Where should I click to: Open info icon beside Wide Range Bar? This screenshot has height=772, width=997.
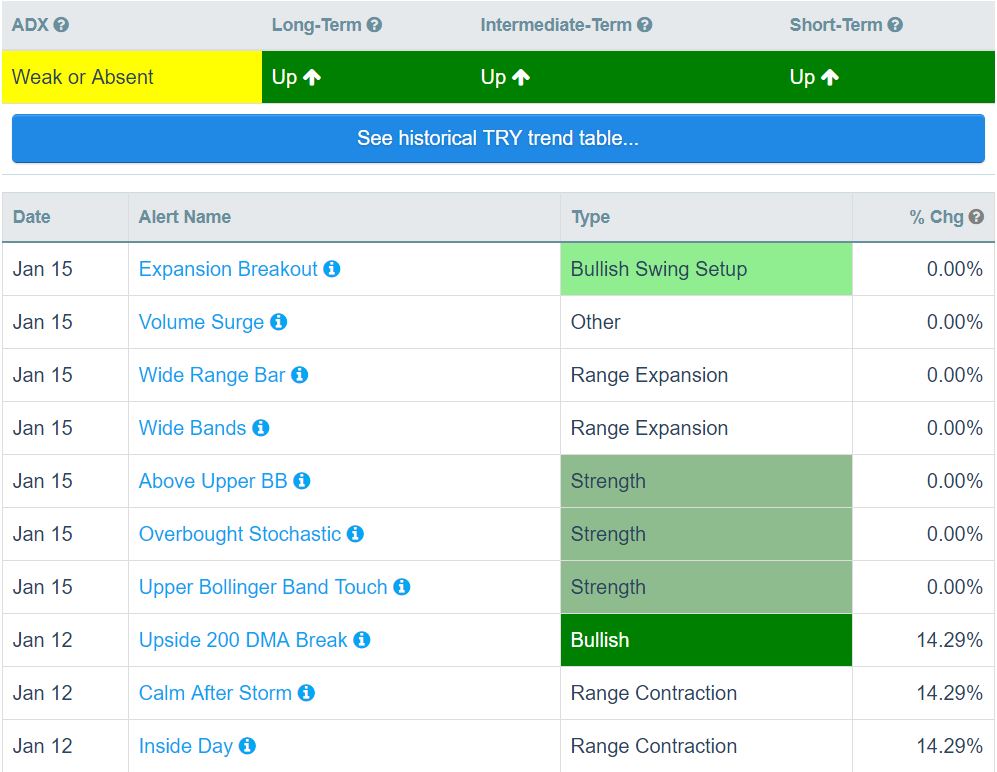pyautogui.click(x=299, y=375)
